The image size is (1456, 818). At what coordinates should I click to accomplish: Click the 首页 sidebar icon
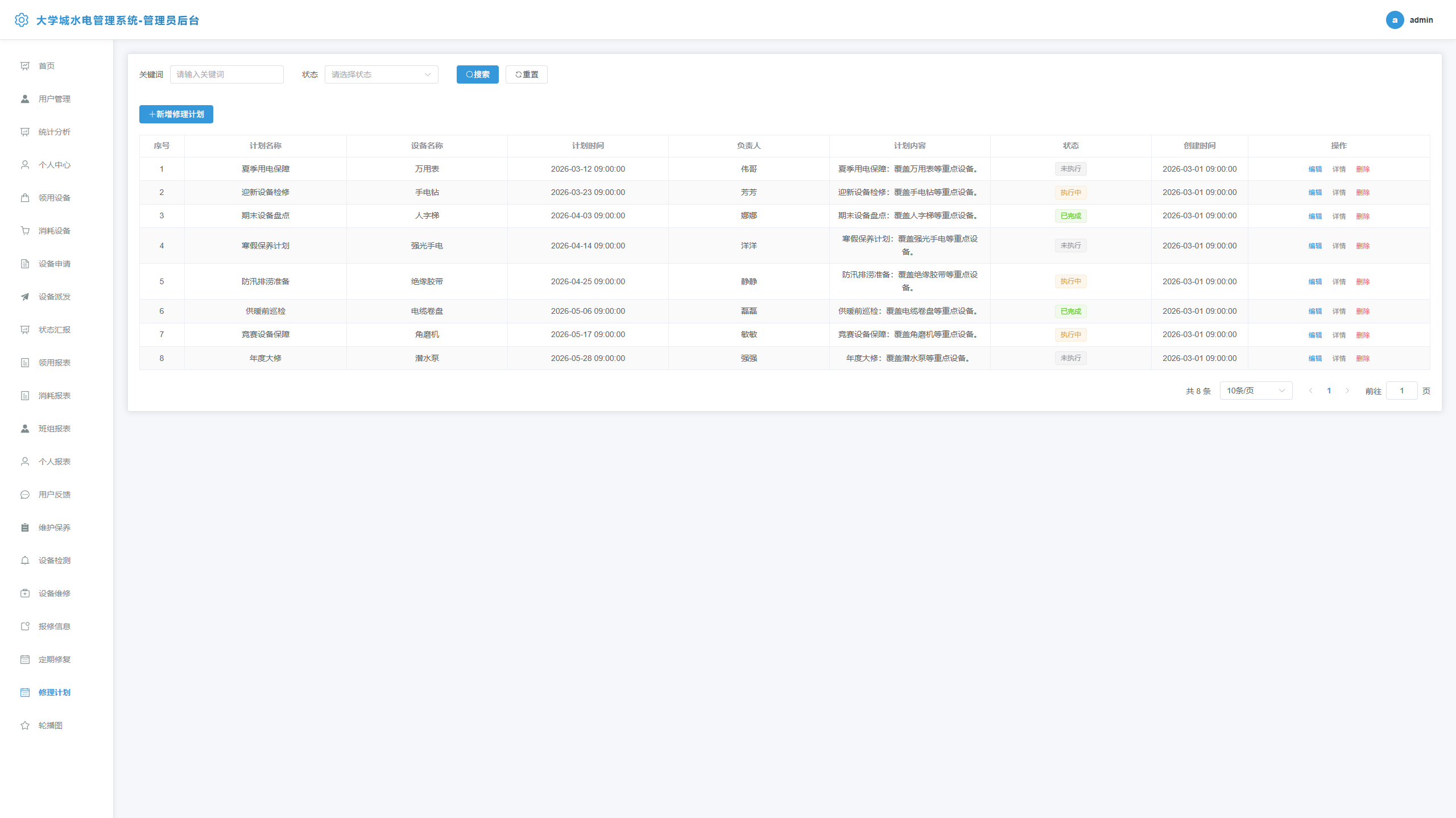[25, 66]
